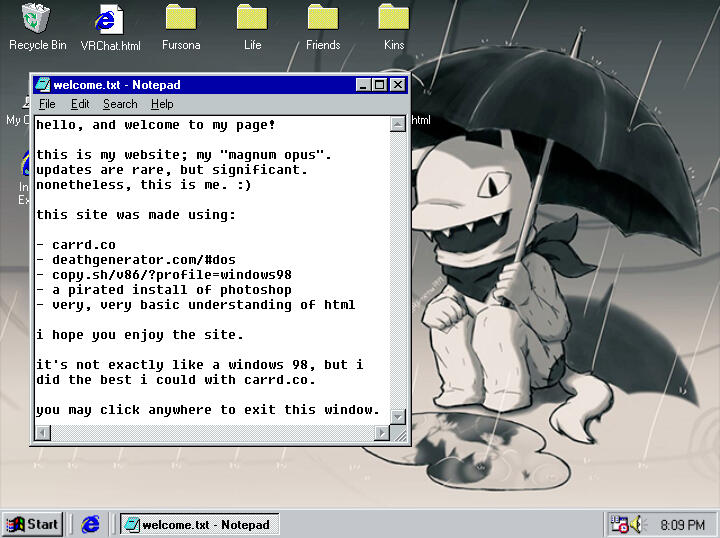Click the system tray clock showing 8:09 PM
The width and height of the screenshot is (720, 538).
pos(682,524)
